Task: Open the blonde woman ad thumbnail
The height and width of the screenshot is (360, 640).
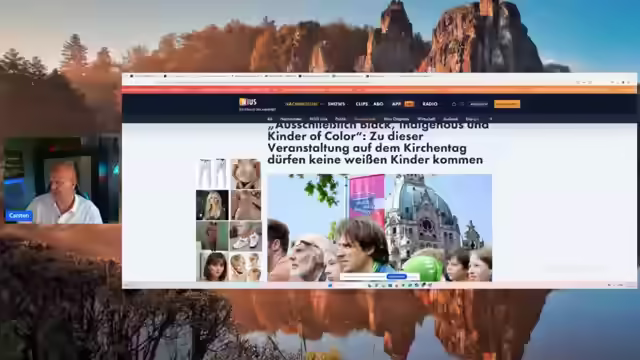Action: point(213,205)
